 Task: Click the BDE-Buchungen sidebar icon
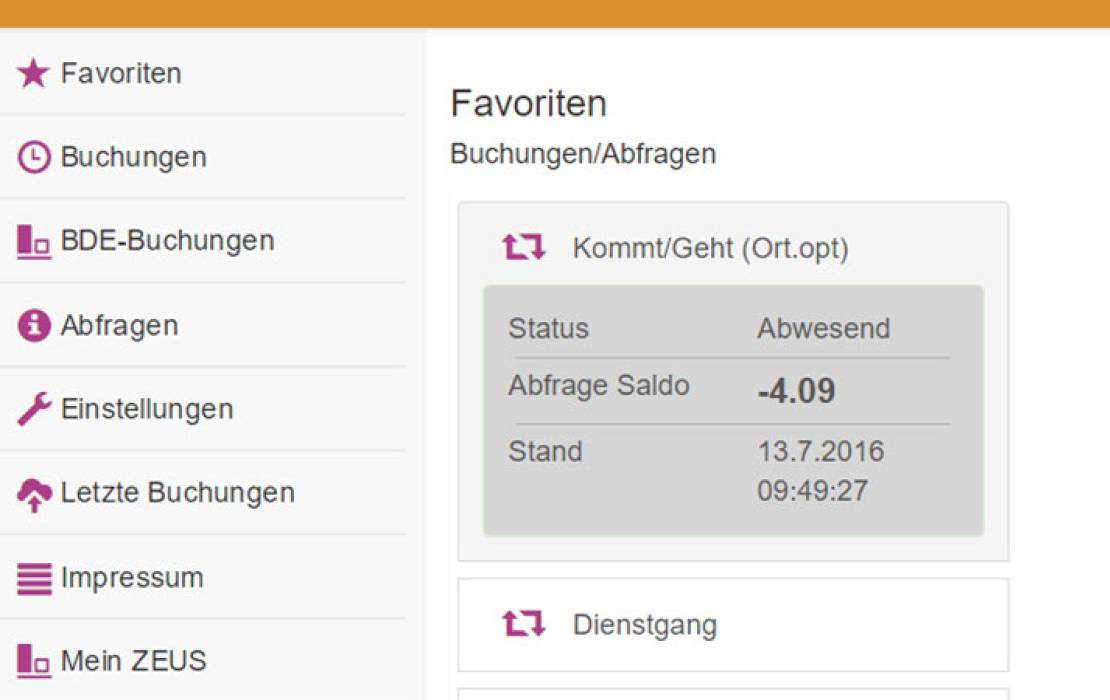tap(33, 241)
